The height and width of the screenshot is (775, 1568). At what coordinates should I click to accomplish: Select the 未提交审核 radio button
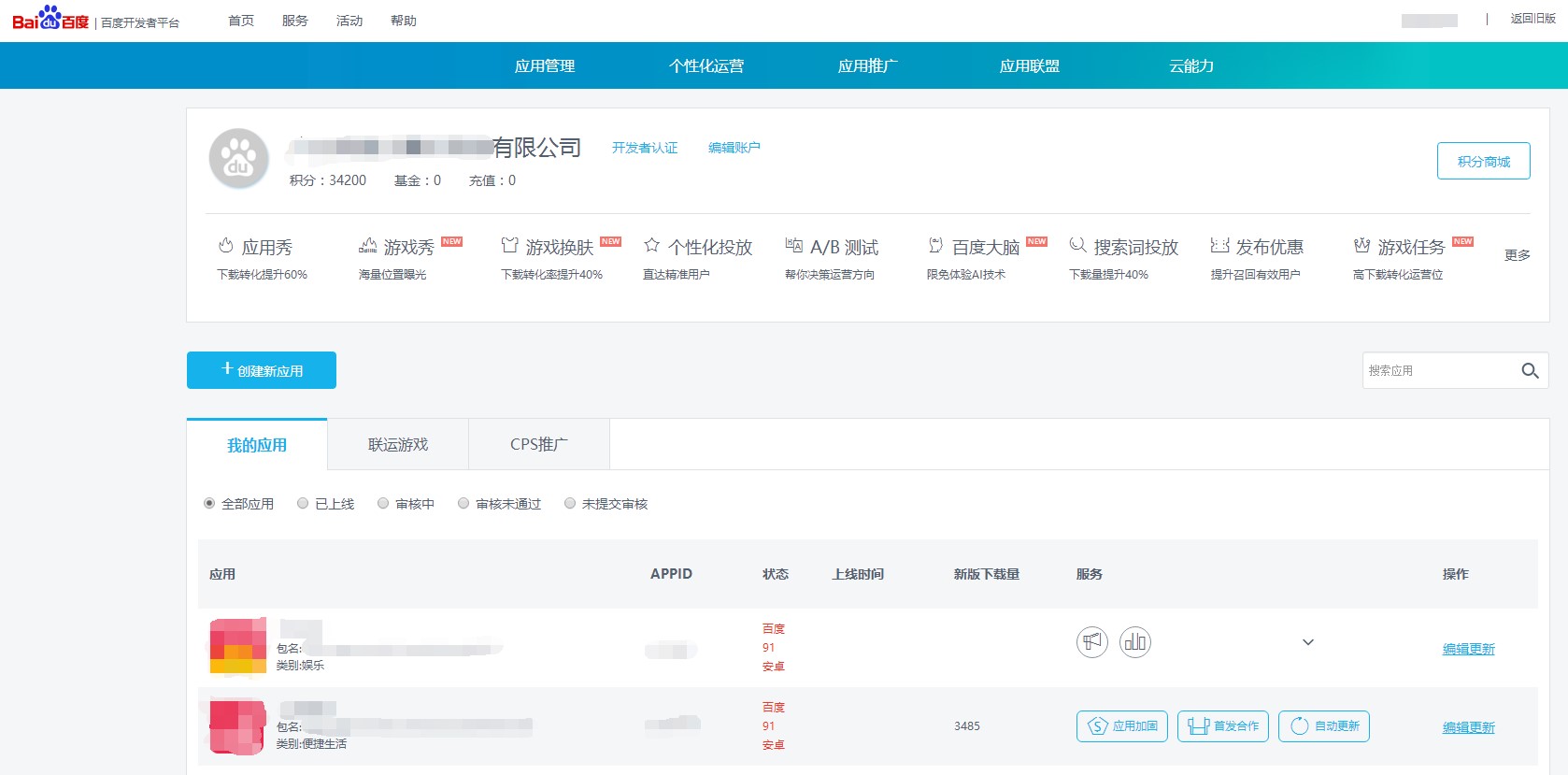(570, 503)
